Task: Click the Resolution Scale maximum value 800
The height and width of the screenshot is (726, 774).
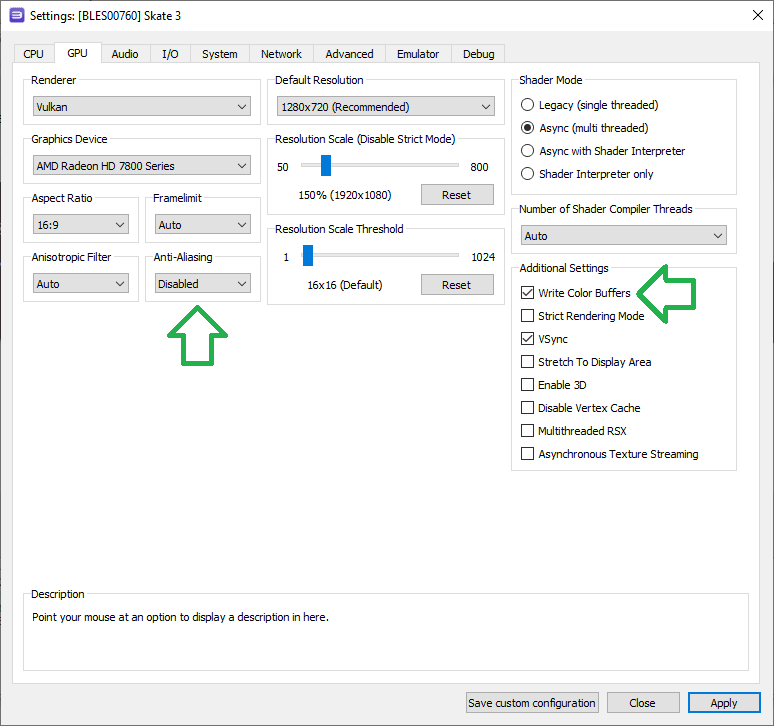Action: coord(479,167)
